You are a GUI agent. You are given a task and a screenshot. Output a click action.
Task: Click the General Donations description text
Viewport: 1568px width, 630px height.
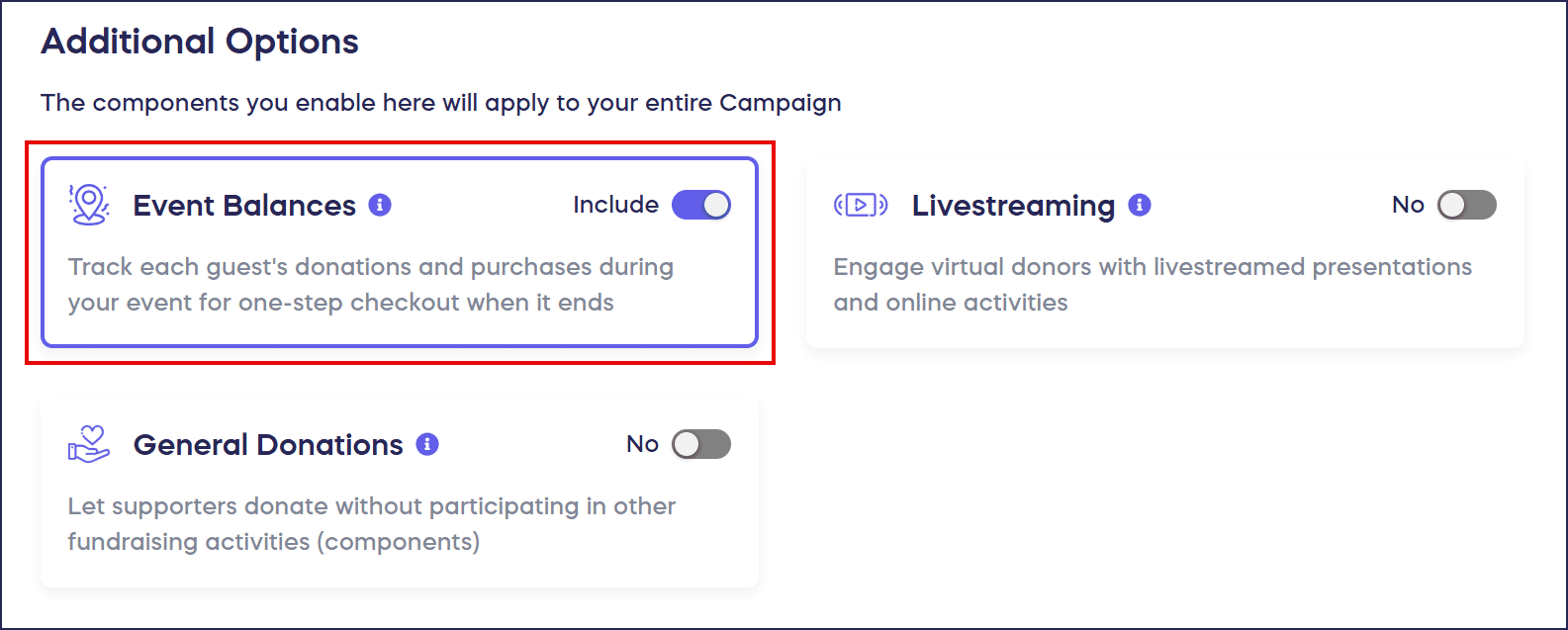(371, 524)
